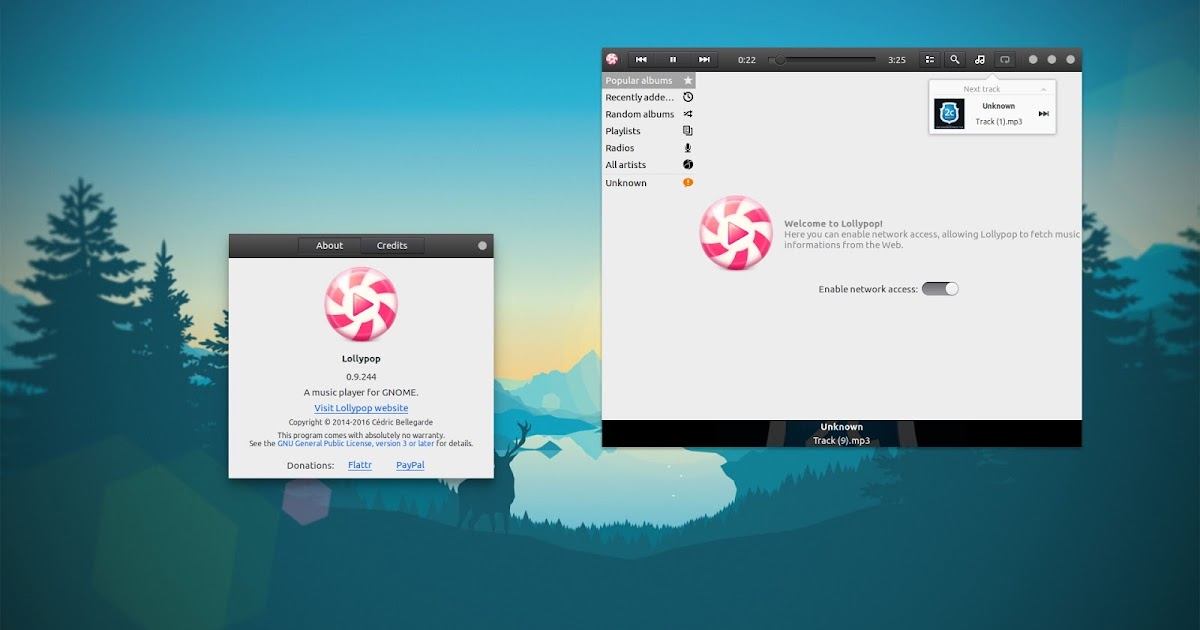Click the stacked copies icon beside Playlists

click(x=687, y=130)
